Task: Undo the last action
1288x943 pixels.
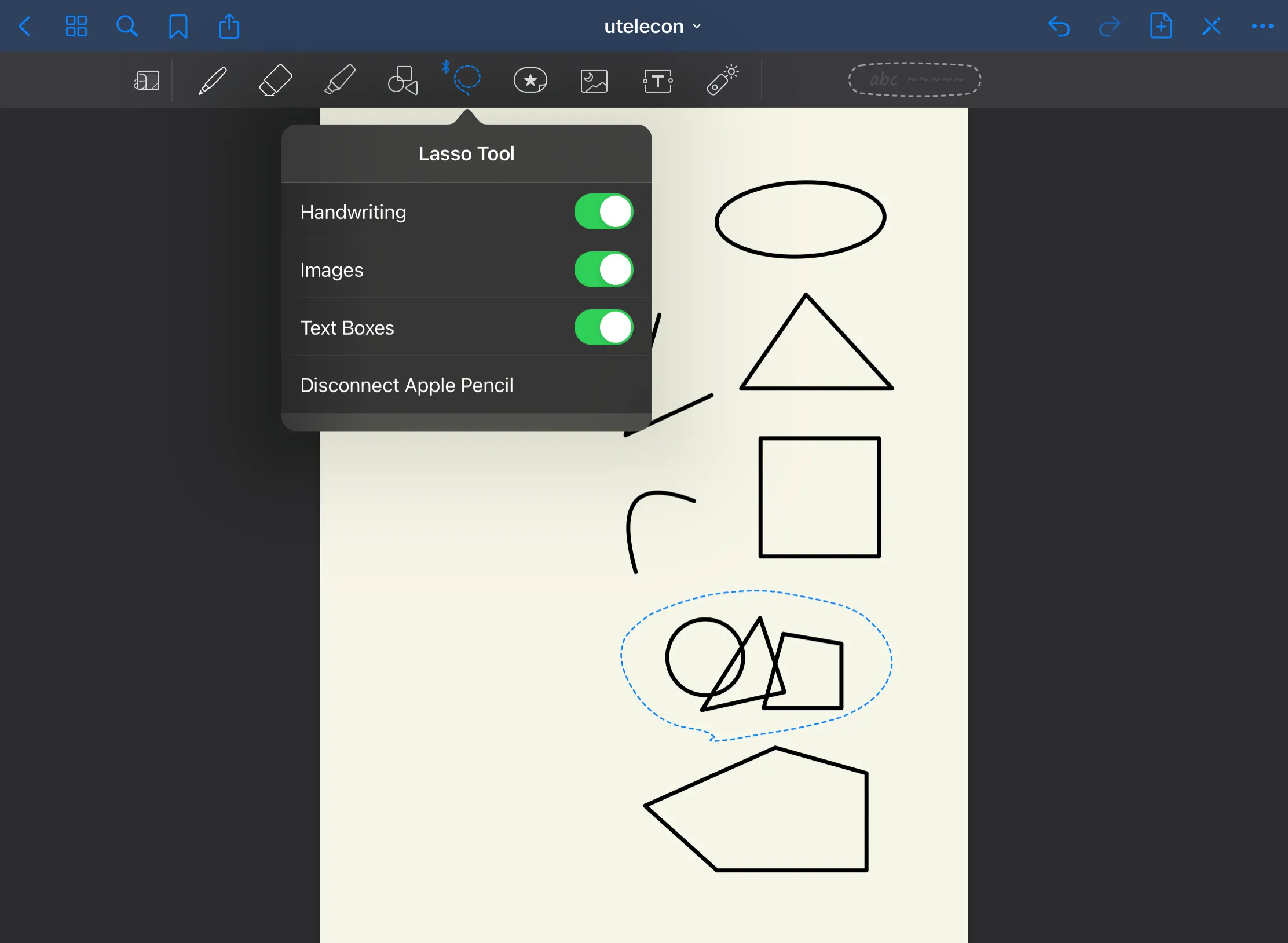Action: pyautogui.click(x=1059, y=27)
